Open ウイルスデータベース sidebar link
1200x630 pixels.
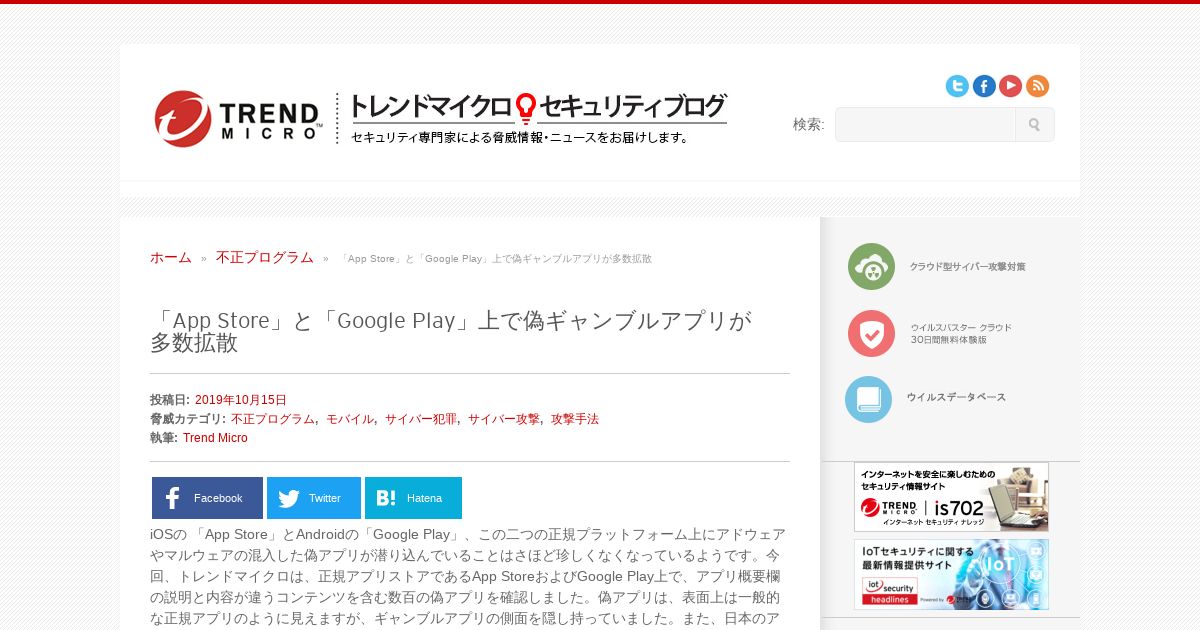(956, 397)
